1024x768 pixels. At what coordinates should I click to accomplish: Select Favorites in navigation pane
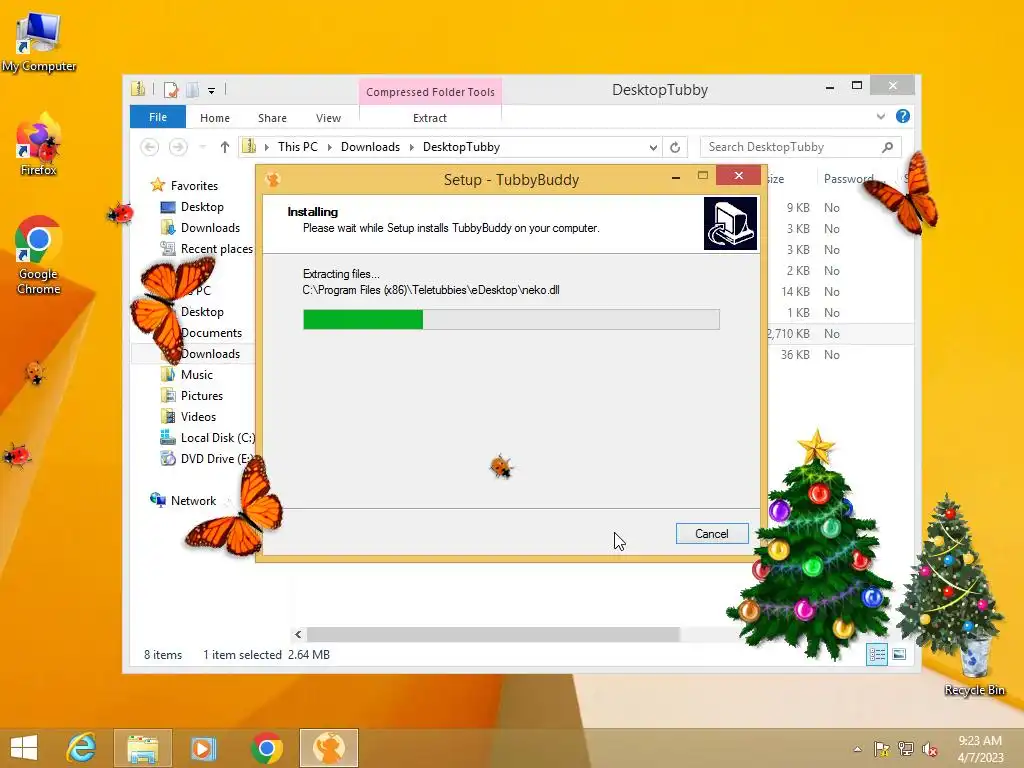point(194,185)
